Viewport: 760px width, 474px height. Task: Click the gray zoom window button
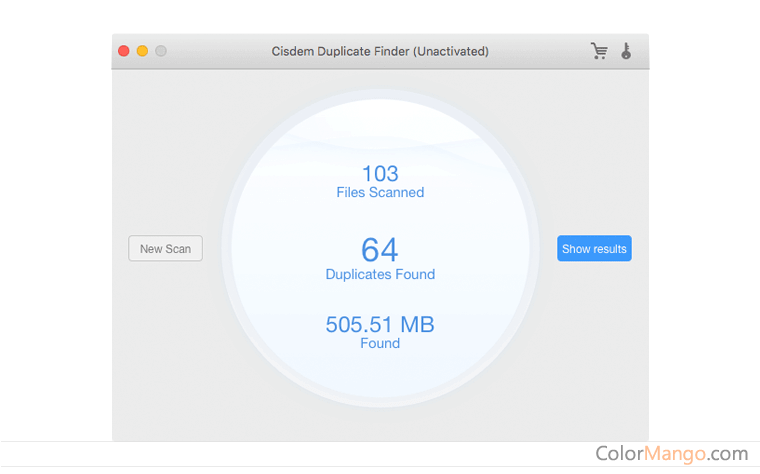pos(160,51)
